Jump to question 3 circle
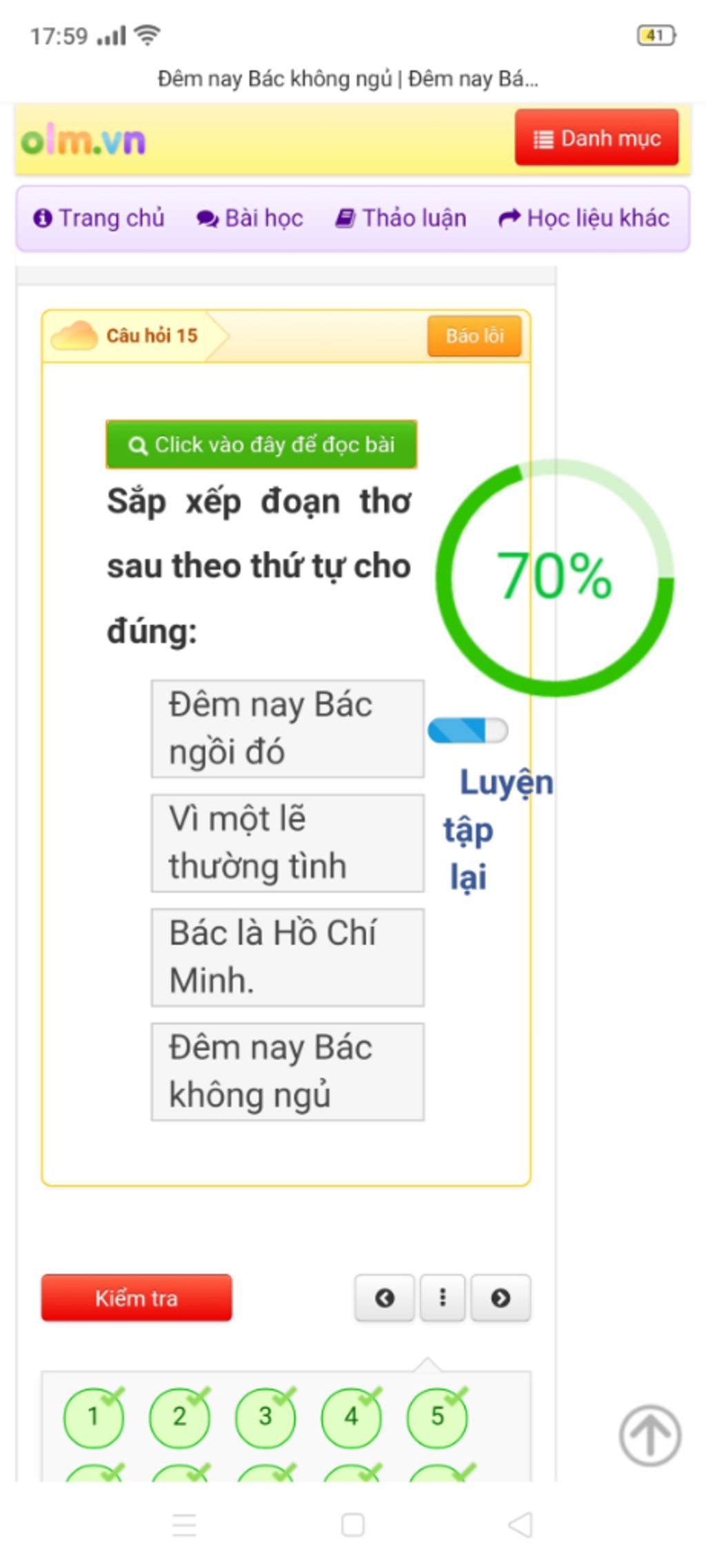Screen dimensions: 706x1568 coord(265,1417)
